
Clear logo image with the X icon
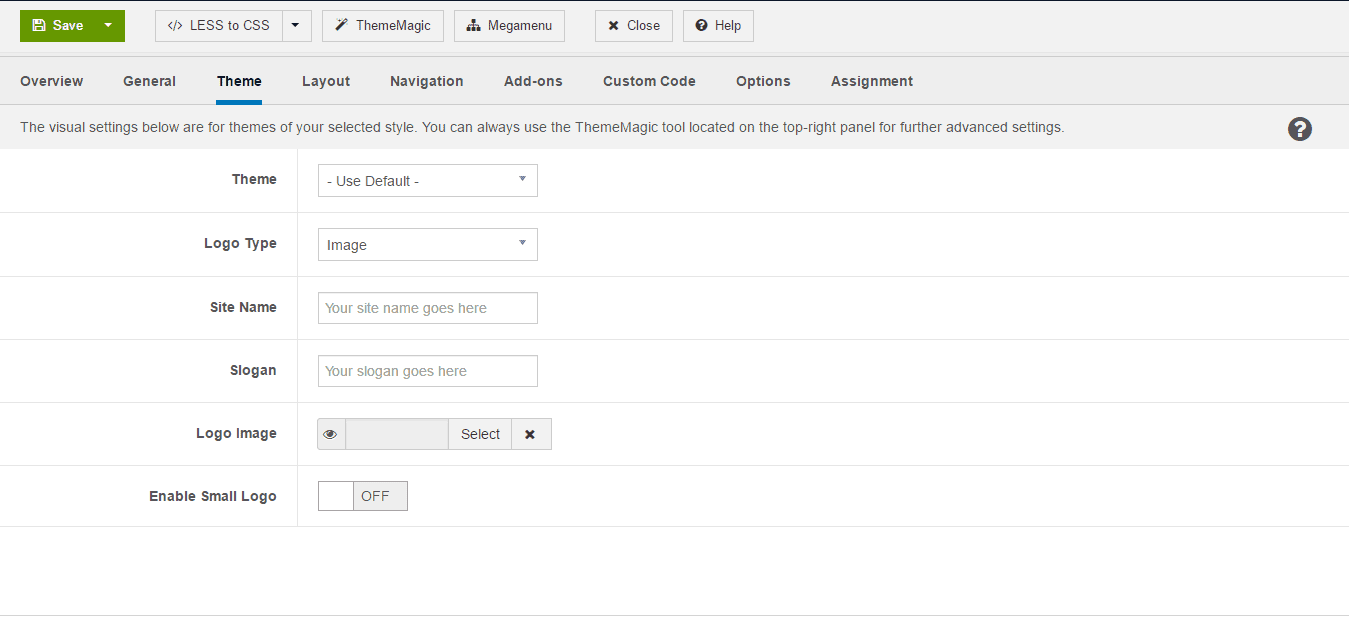pos(530,434)
